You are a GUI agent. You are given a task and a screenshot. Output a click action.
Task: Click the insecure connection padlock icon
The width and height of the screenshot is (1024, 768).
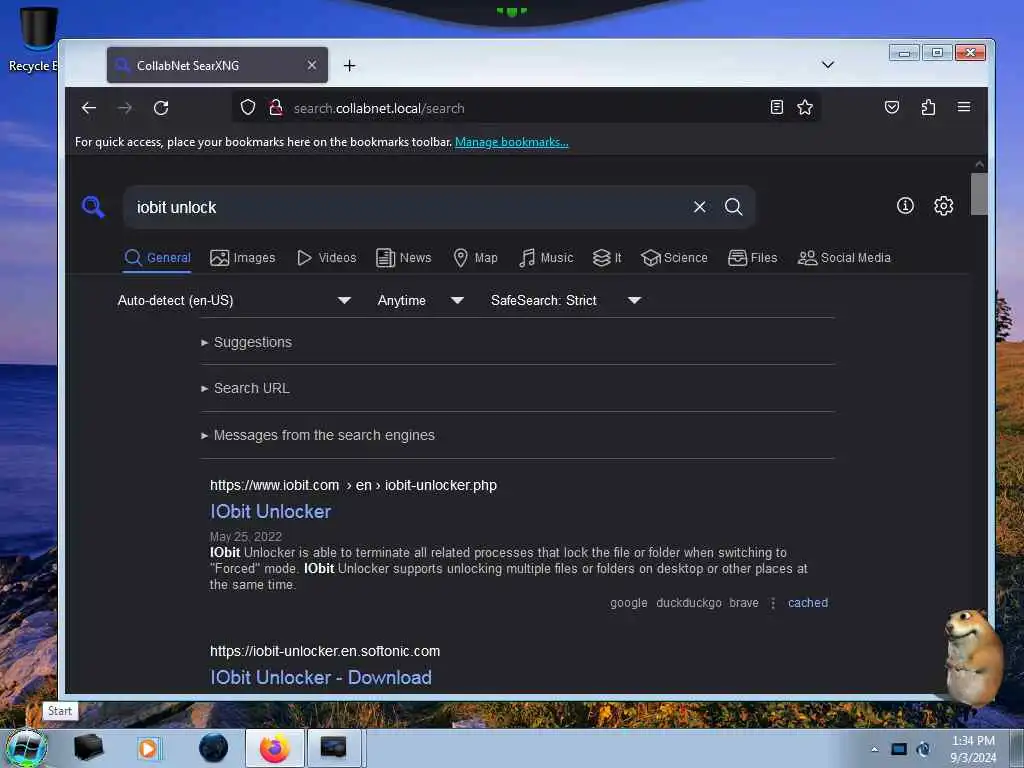coord(276,107)
